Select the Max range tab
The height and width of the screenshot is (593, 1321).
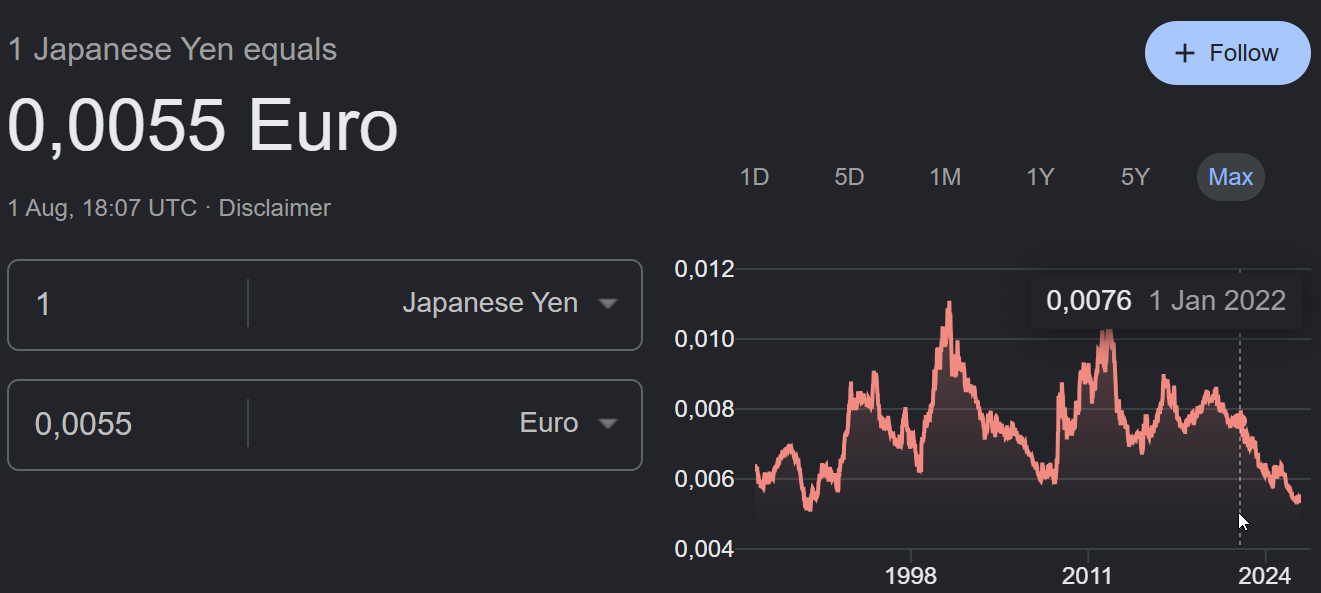[x=1231, y=177]
